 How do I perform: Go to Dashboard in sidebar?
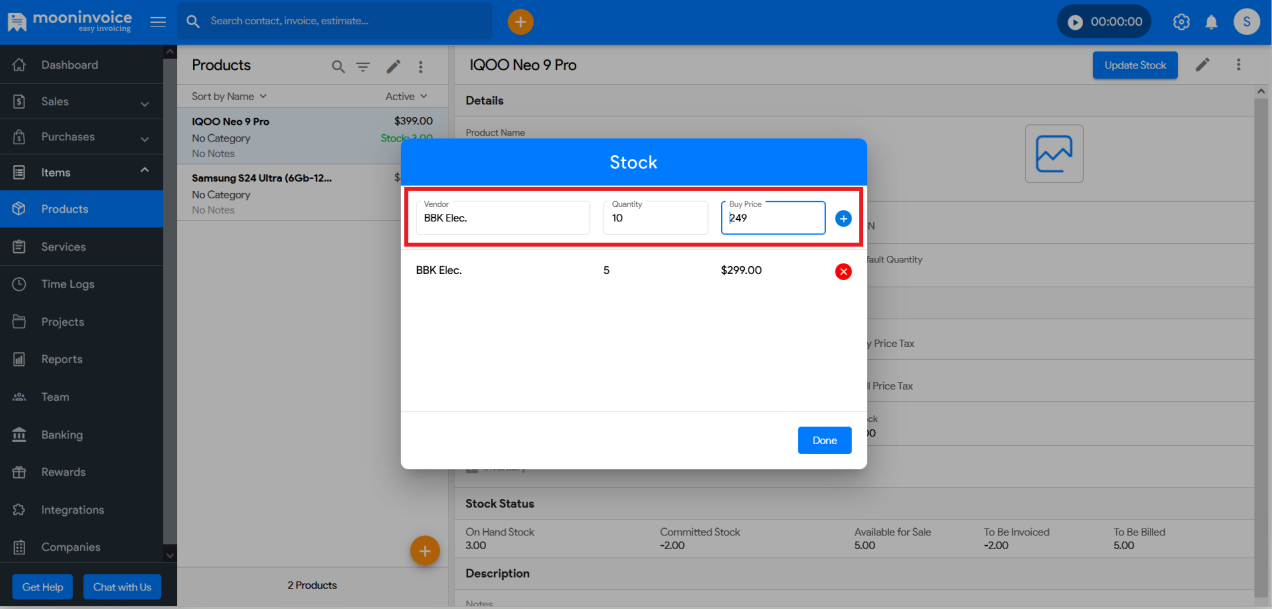(x=81, y=65)
